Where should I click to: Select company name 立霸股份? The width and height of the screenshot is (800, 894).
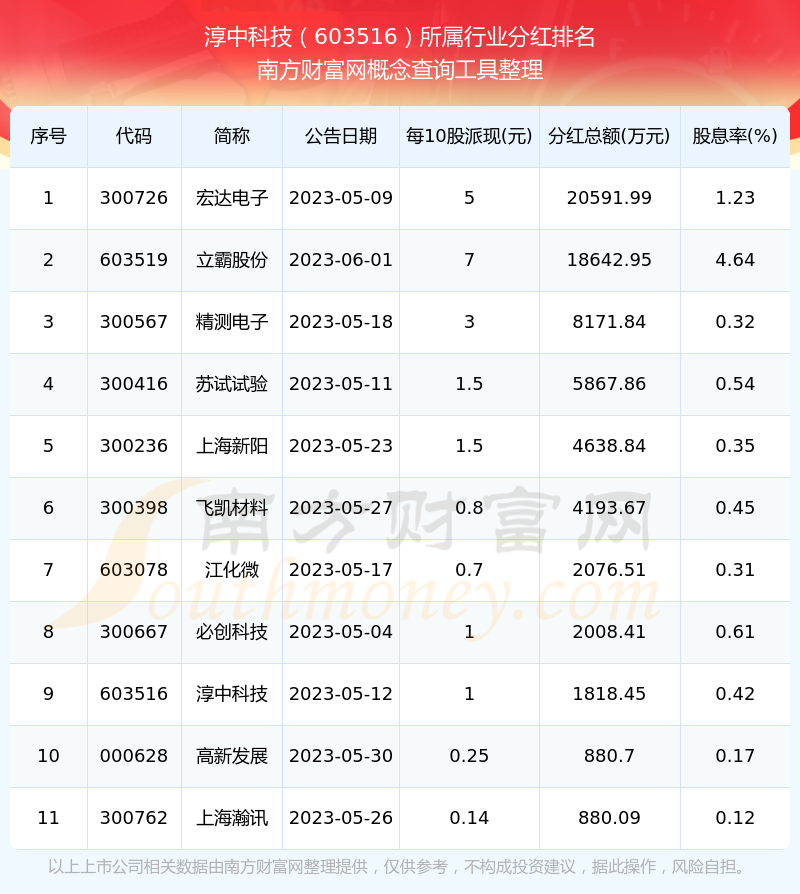pyautogui.click(x=232, y=260)
